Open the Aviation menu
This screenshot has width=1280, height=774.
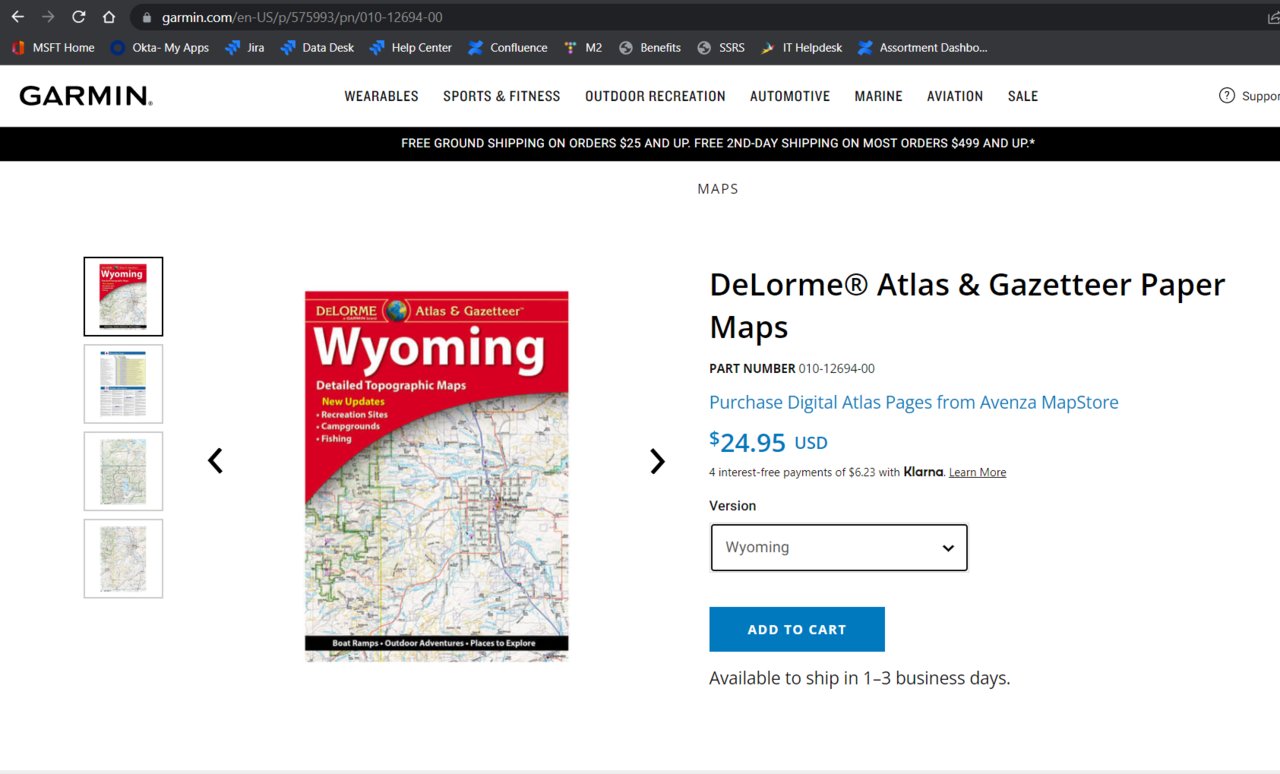(x=955, y=96)
